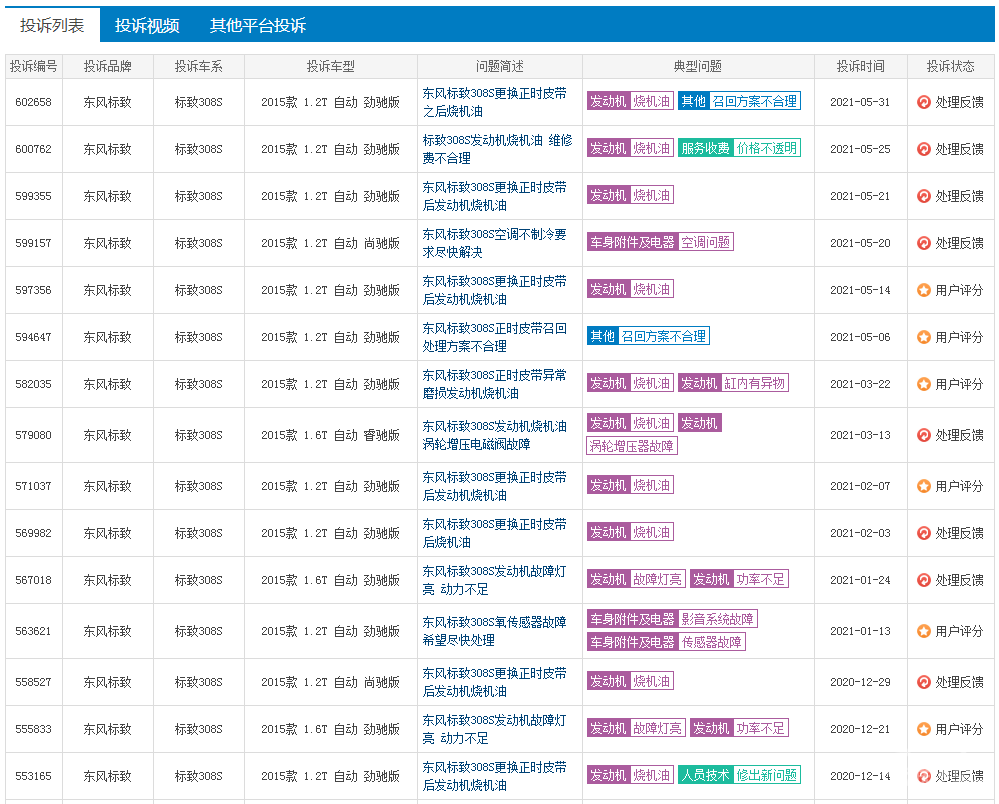This screenshot has height=804, width=999.
Task: Click date cell 2021-05-31
Action: tap(860, 102)
